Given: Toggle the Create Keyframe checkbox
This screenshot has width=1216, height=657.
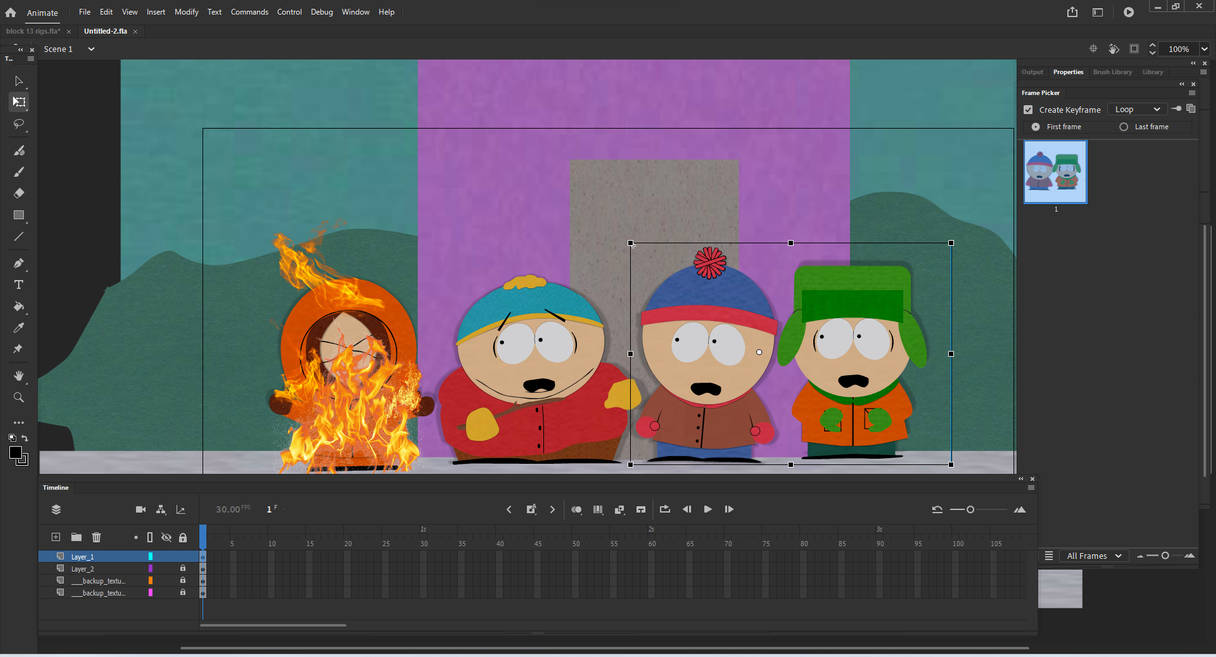Looking at the screenshot, I should [x=1028, y=109].
